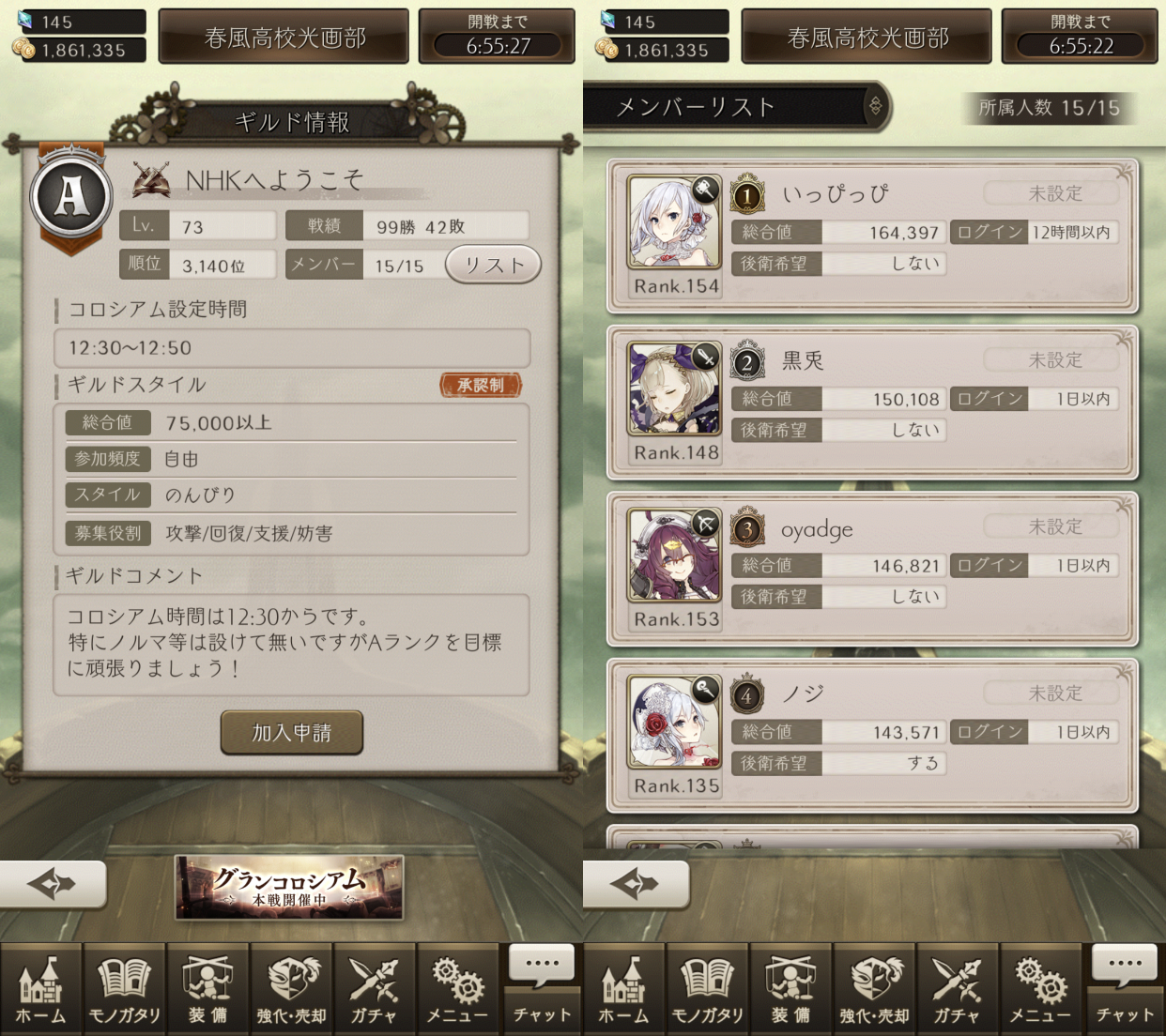Click the リスト button beside member count
This screenshot has height=1036, width=1166.
tap(493, 266)
